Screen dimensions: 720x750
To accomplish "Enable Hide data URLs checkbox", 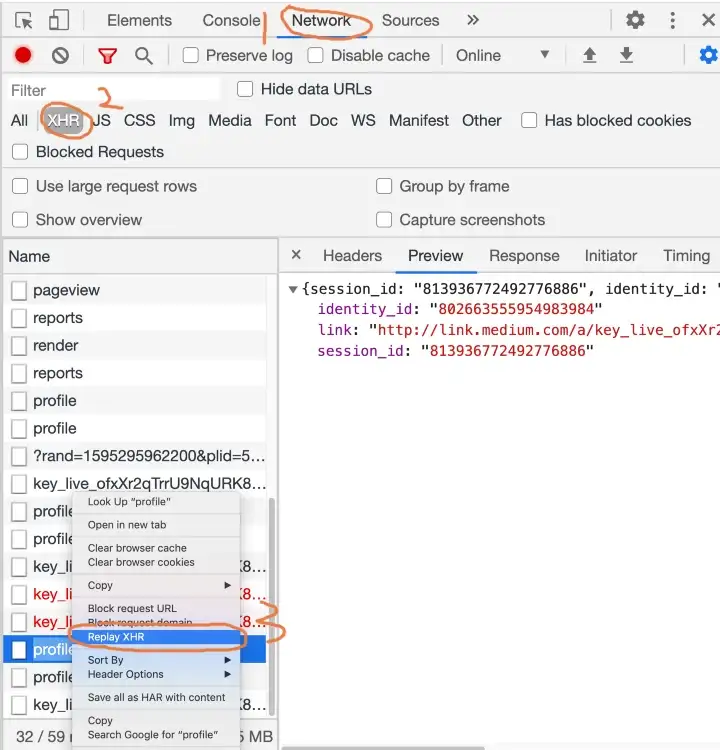I will pos(245,90).
